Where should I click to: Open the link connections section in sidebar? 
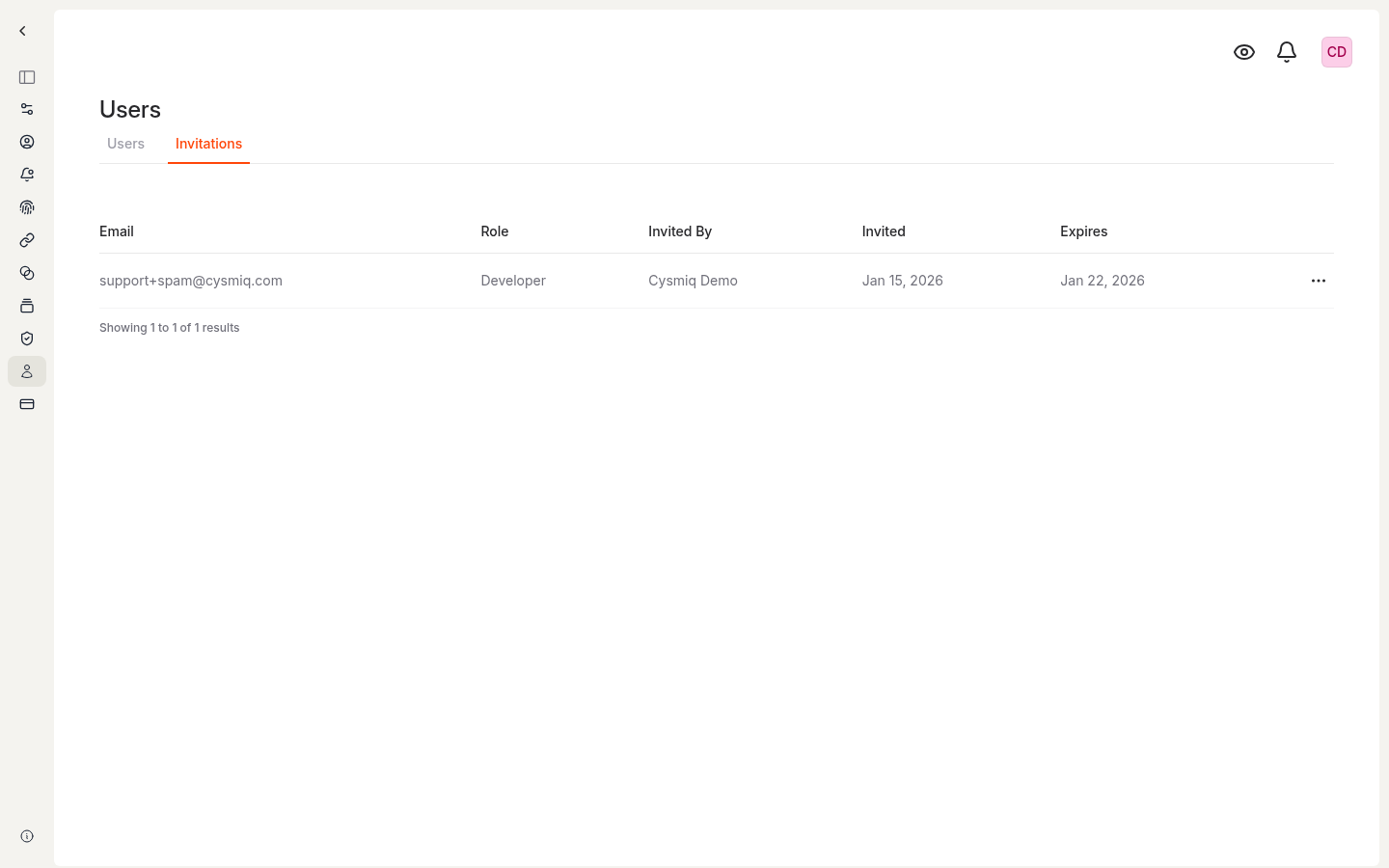click(27, 240)
